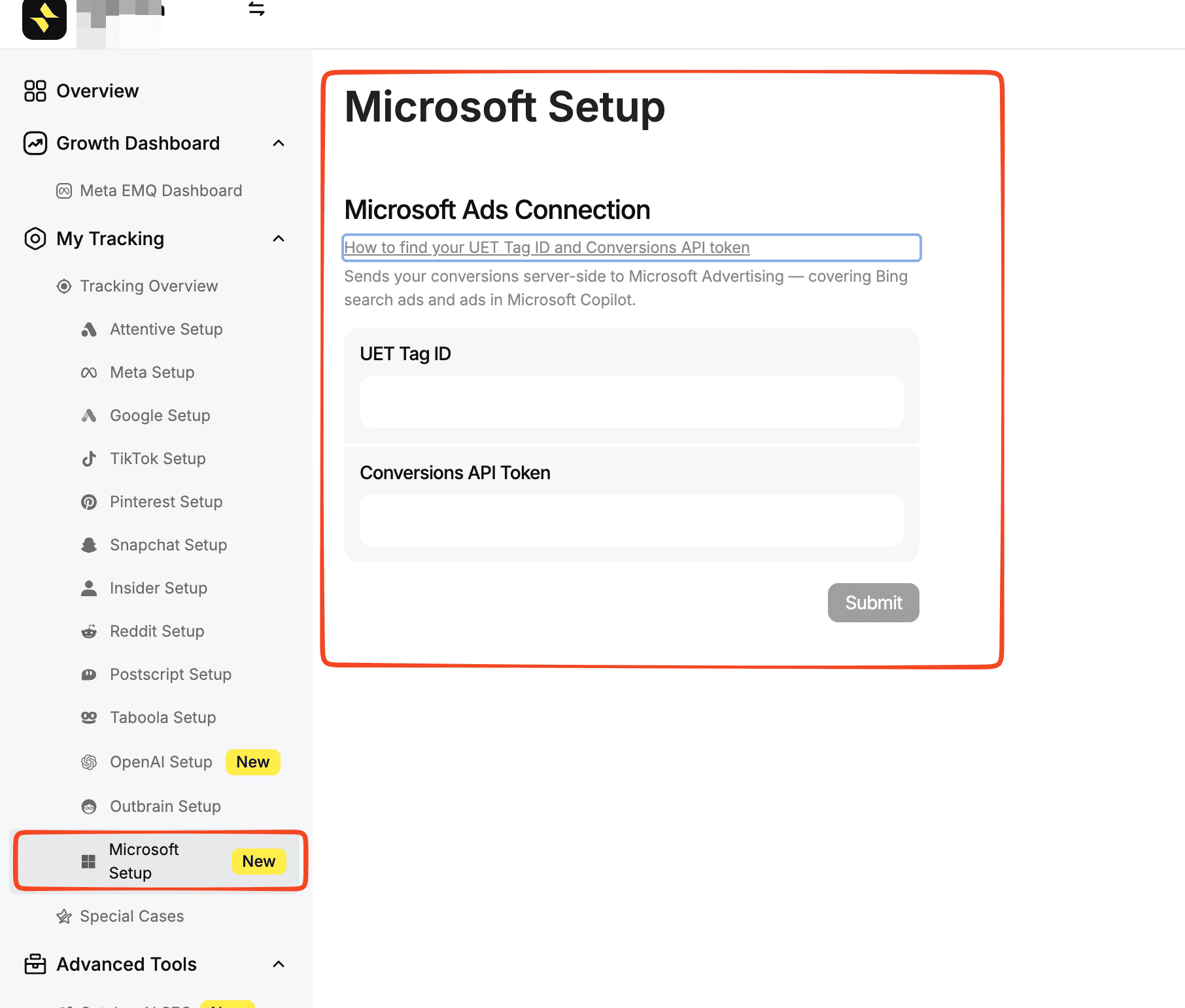Click the Meta infinity logo icon

point(89,373)
